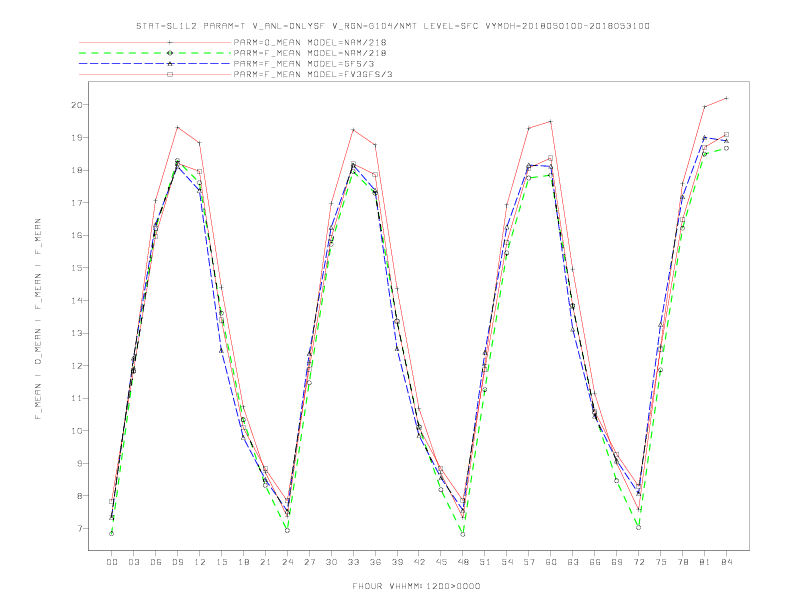Click x-axis tick label '45'
Viewport: 792px width, 612px height.
[441, 562]
